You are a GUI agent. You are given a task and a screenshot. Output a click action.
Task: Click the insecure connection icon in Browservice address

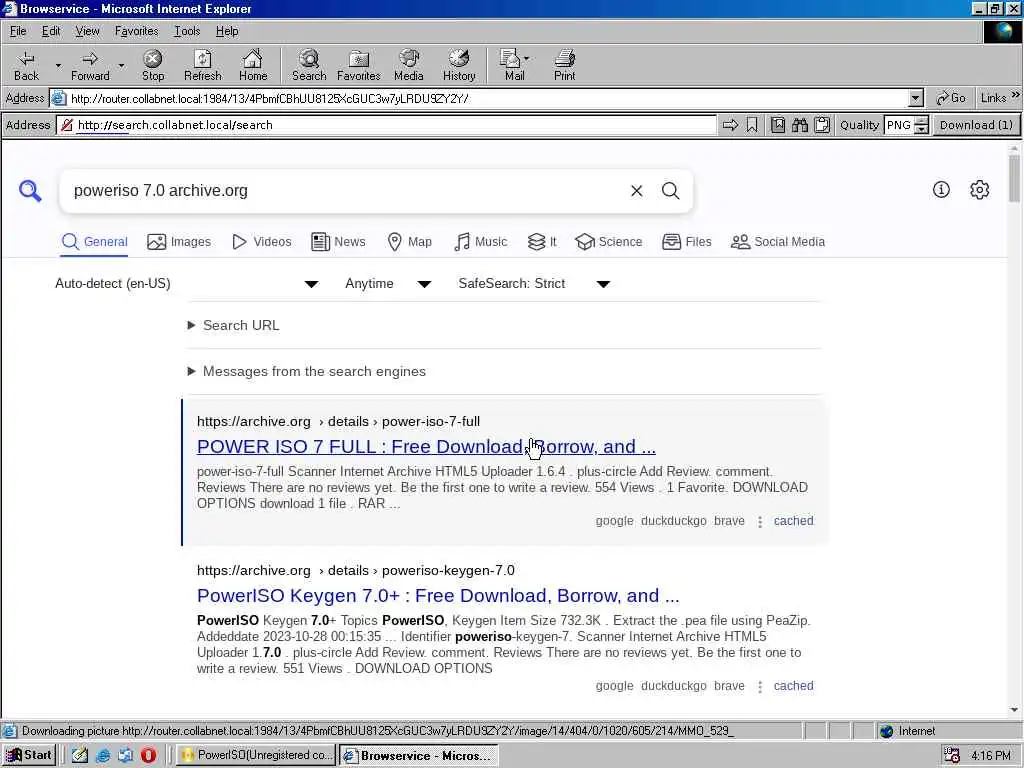click(x=67, y=125)
